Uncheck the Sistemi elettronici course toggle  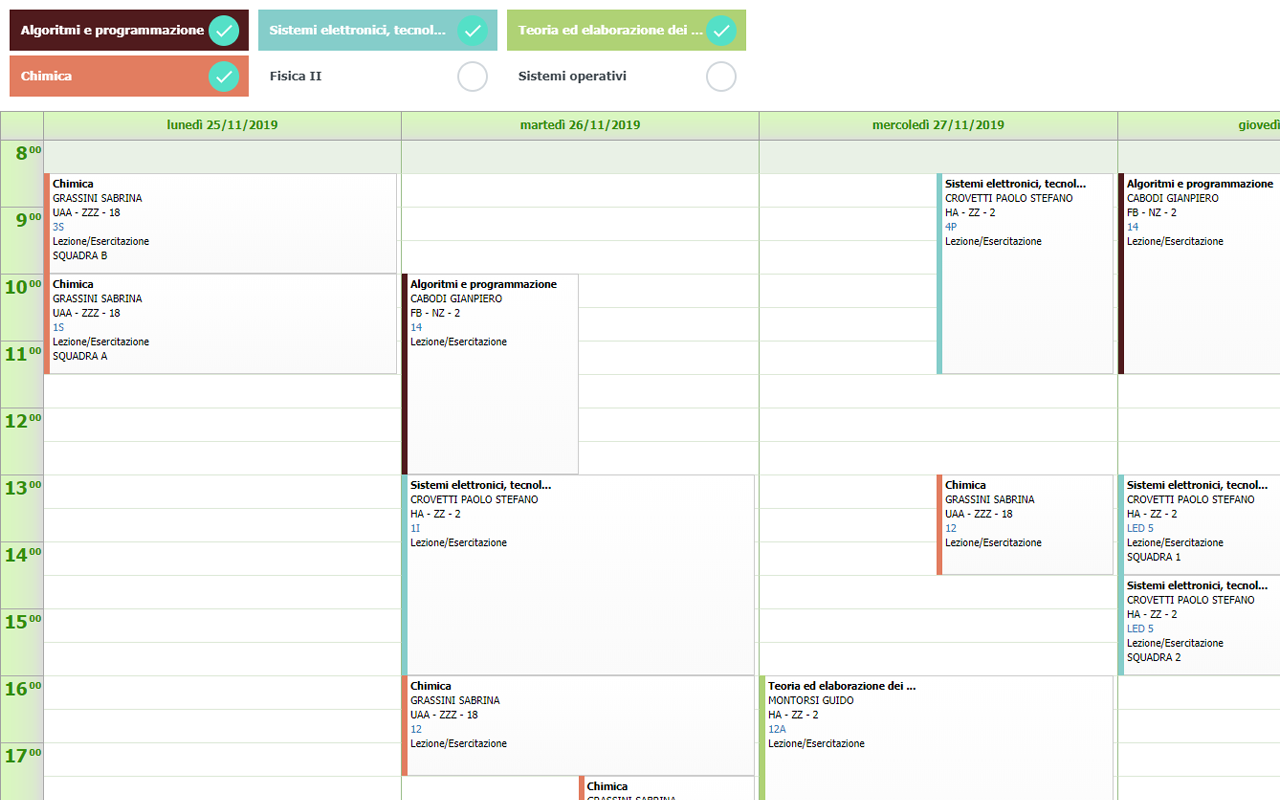472,30
